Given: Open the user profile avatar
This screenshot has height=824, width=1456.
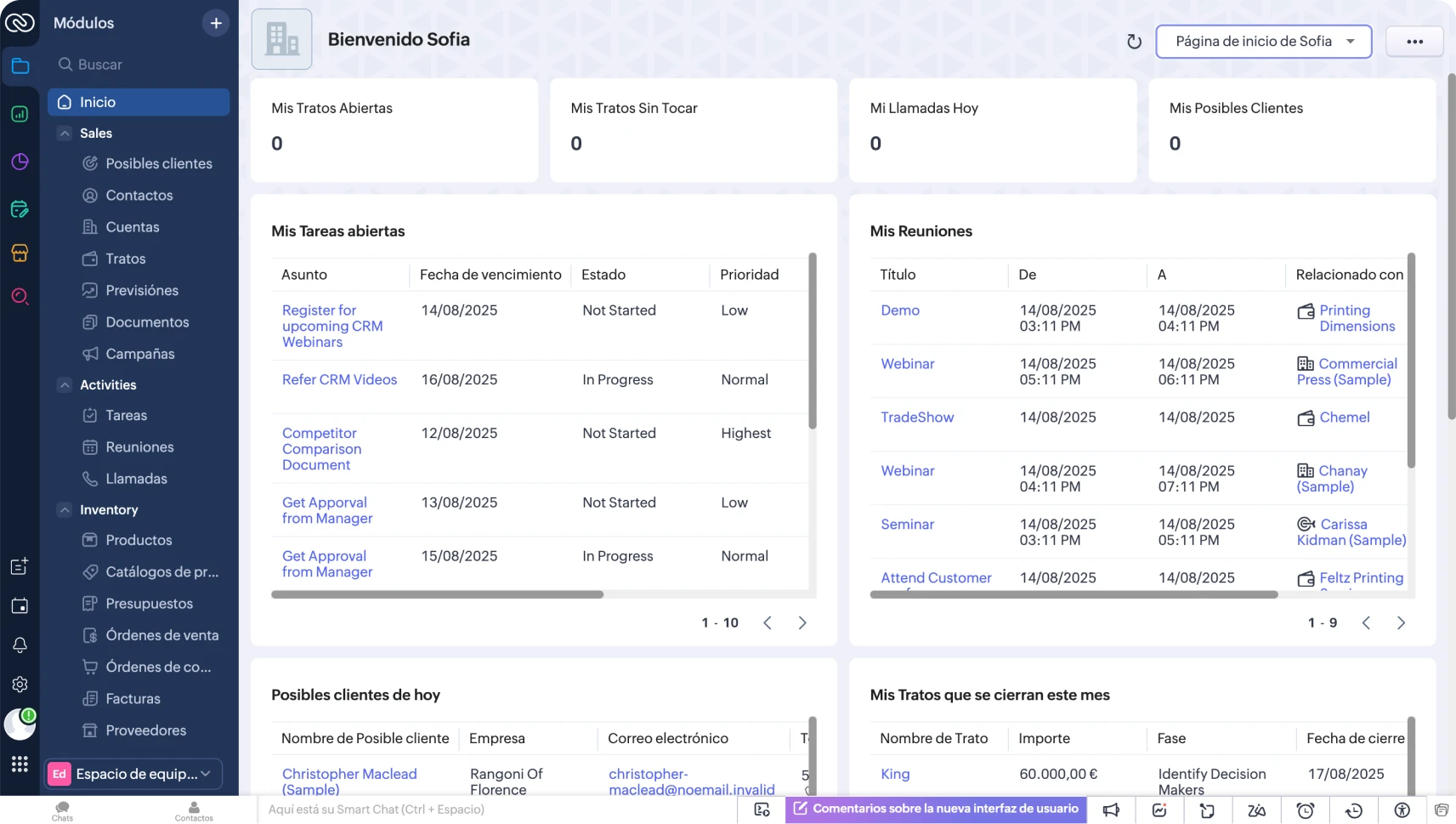Looking at the screenshot, I should (x=20, y=724).
